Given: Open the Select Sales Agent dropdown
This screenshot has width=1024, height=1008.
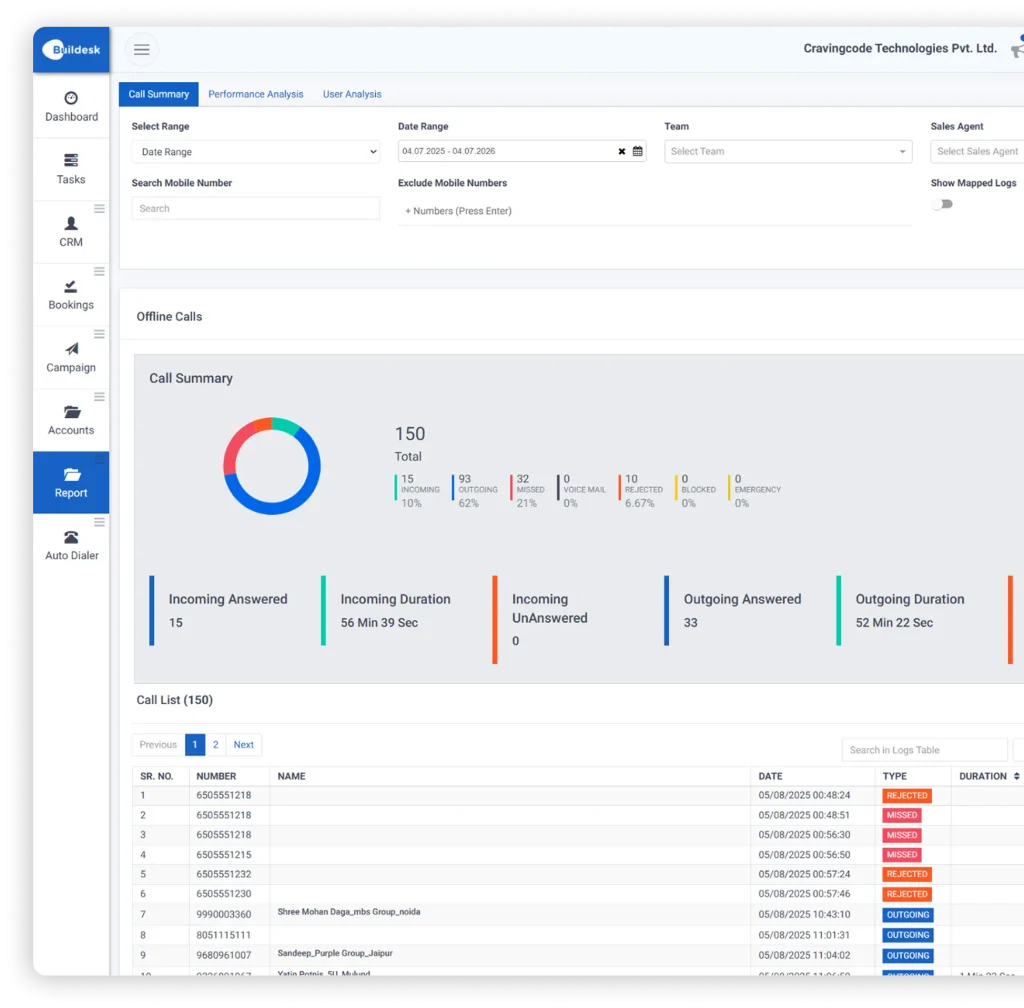Looking at the screenshot, I should click(977, 151).
